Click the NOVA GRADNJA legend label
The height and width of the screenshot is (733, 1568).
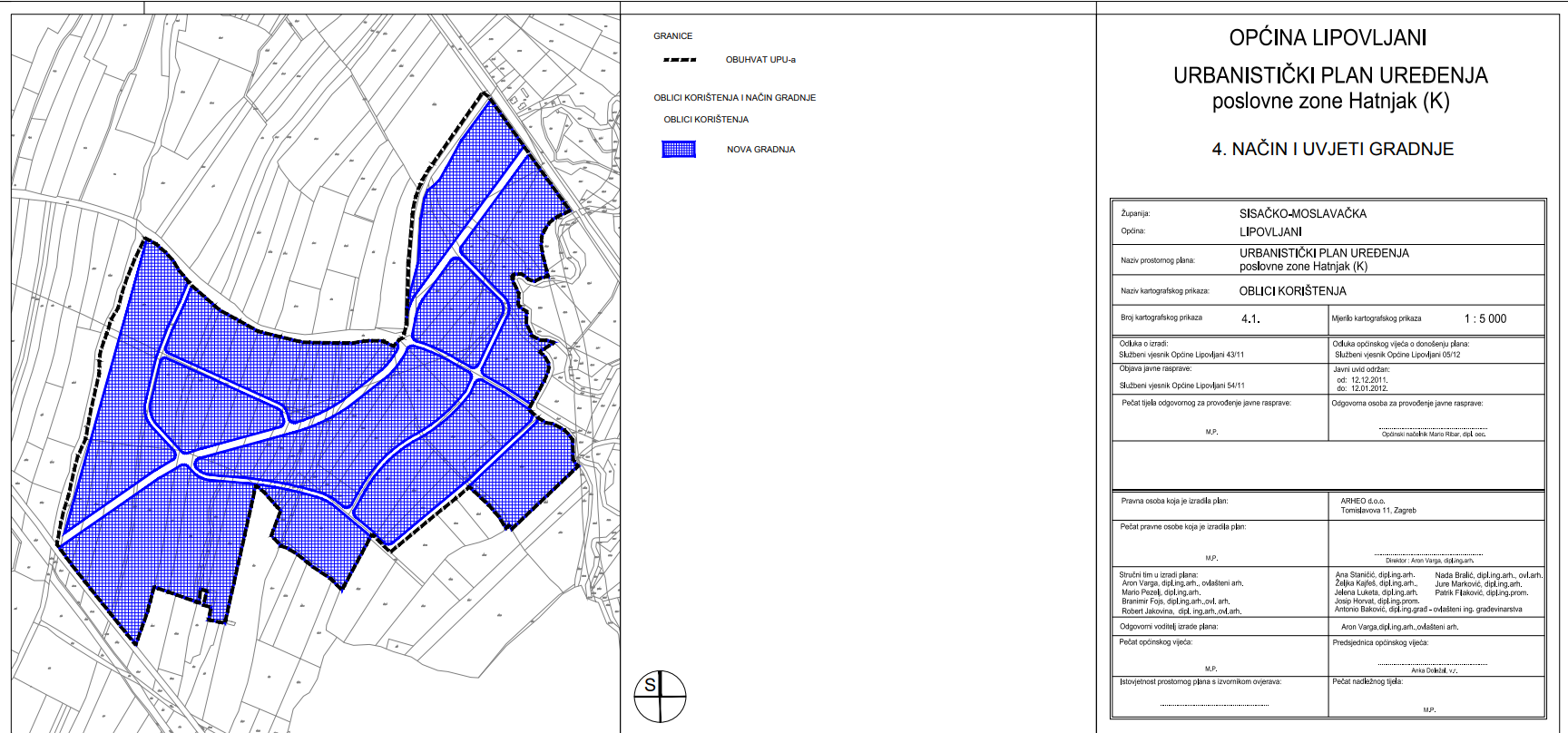pyautogui.click(x=760, y=150)
